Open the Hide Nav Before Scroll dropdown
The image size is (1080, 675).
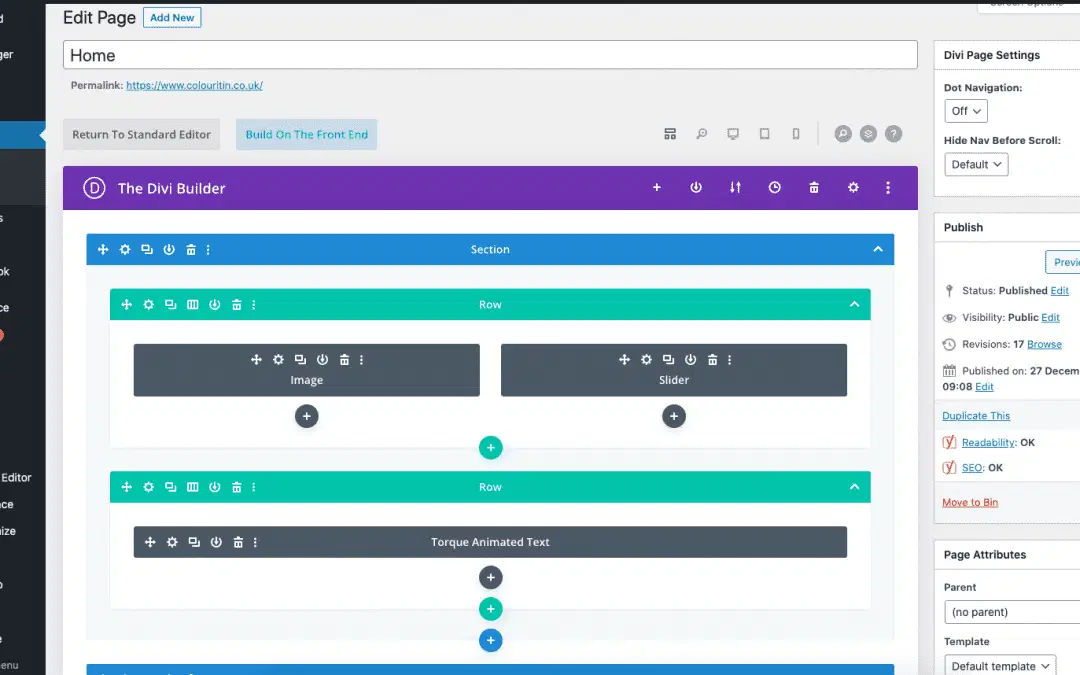click(975, 164)
